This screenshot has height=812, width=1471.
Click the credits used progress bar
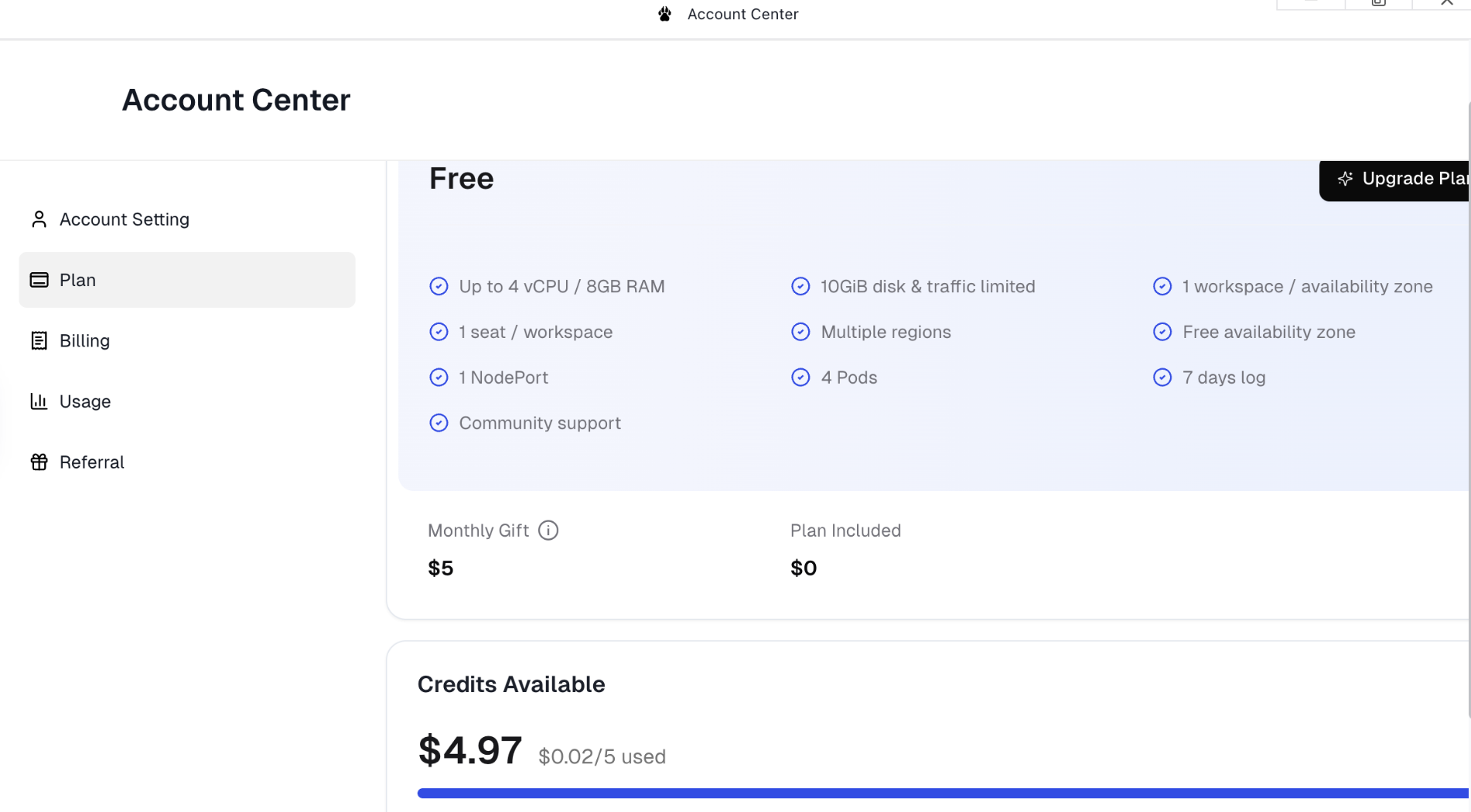point(928,793)
